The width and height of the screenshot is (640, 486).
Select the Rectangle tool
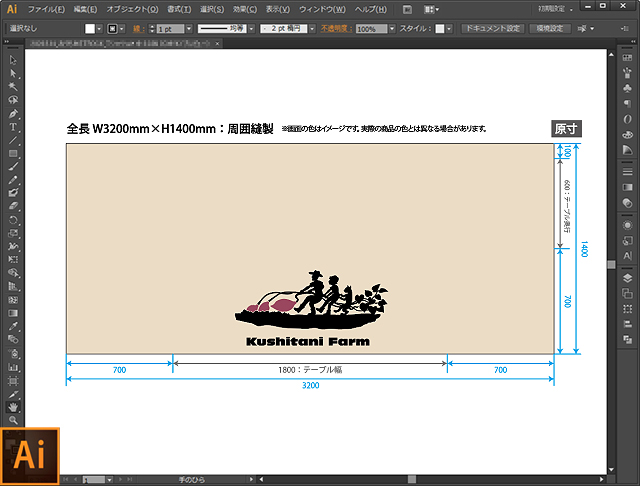(x=13, y=153)
